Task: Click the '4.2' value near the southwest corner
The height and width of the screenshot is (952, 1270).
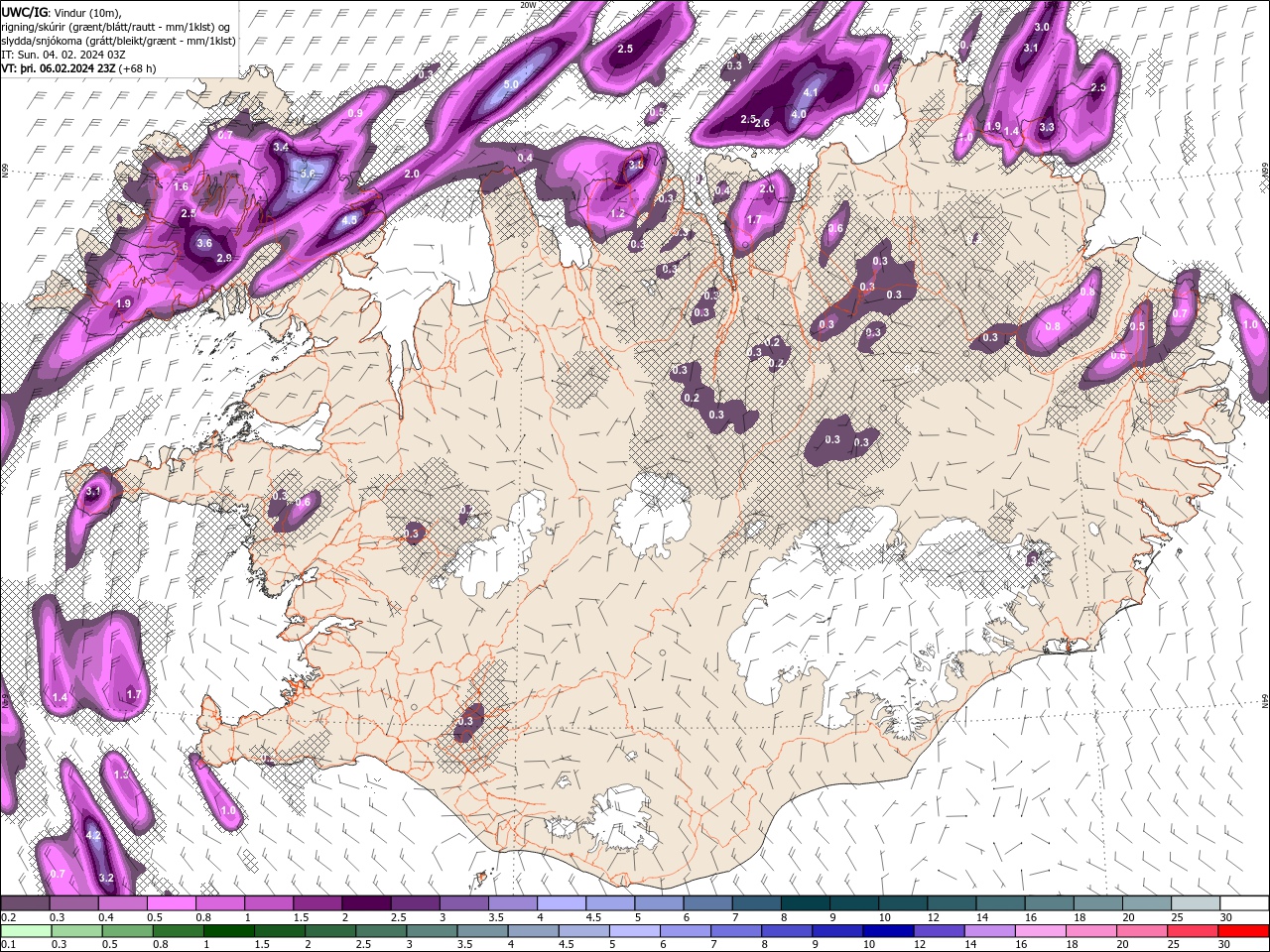Action: coord(94,835)
